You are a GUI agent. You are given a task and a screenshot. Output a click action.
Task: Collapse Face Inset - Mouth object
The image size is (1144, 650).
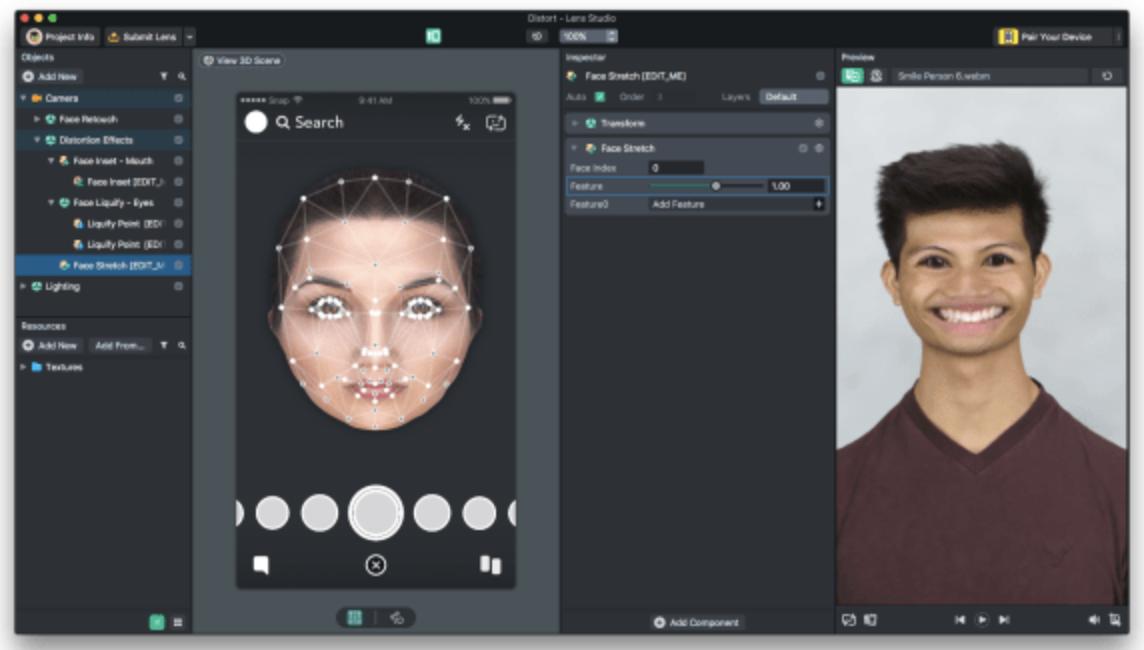coord(50,160)
